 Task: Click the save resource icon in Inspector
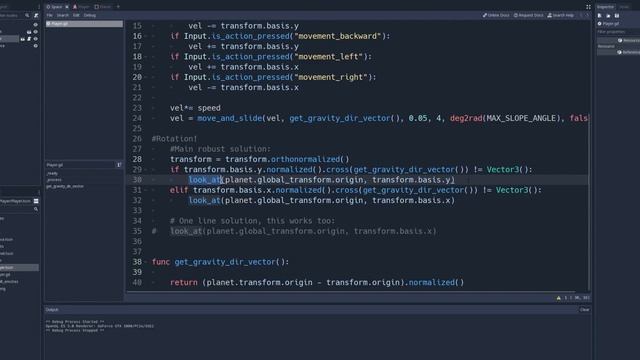(617, 16)
